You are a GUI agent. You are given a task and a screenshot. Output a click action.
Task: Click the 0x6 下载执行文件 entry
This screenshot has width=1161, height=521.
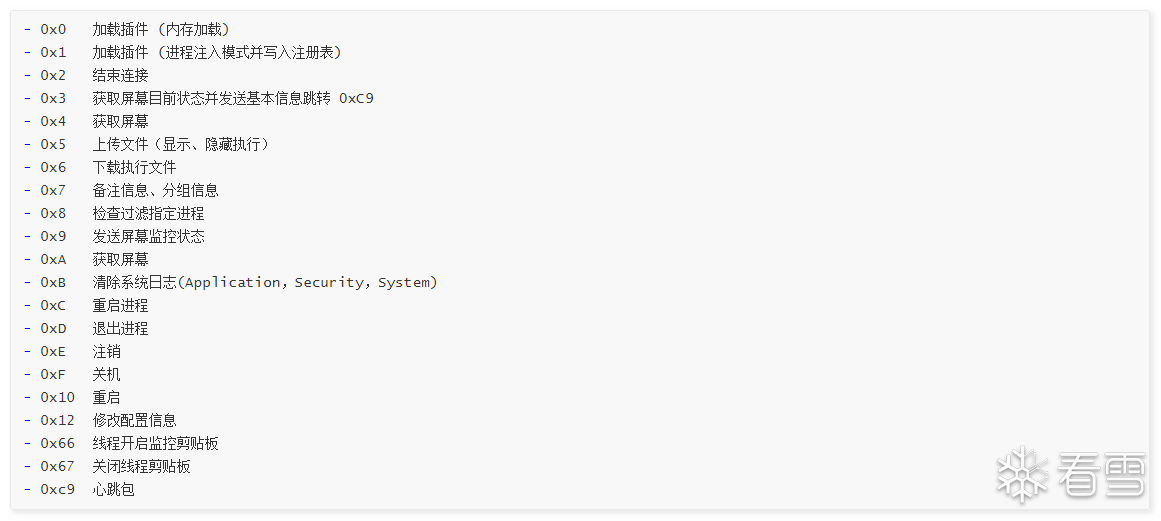(100, 167)
